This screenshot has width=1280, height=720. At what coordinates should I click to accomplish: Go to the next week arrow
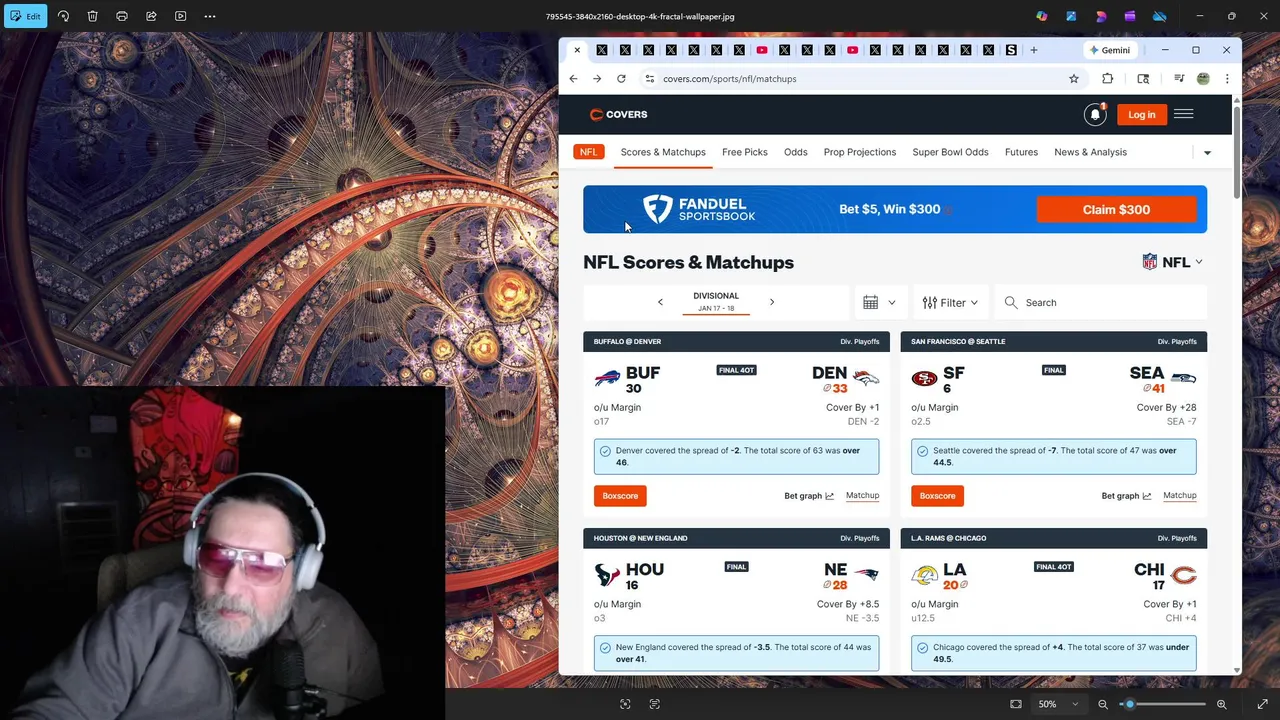click(x=772, y=302)
